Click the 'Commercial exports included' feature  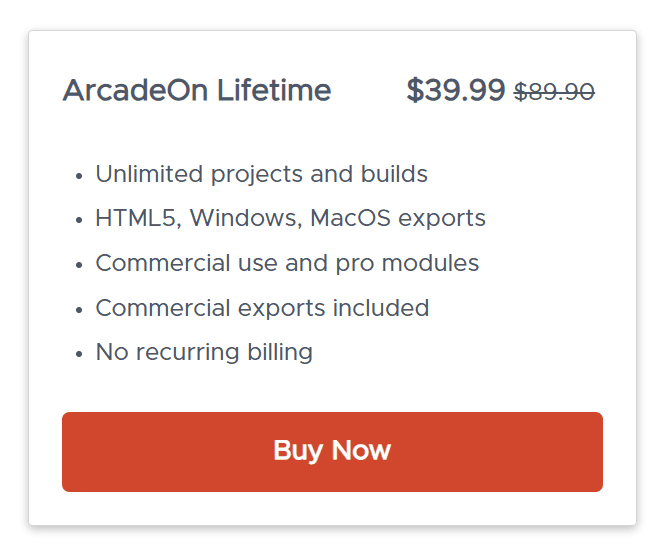click(262, 308)
